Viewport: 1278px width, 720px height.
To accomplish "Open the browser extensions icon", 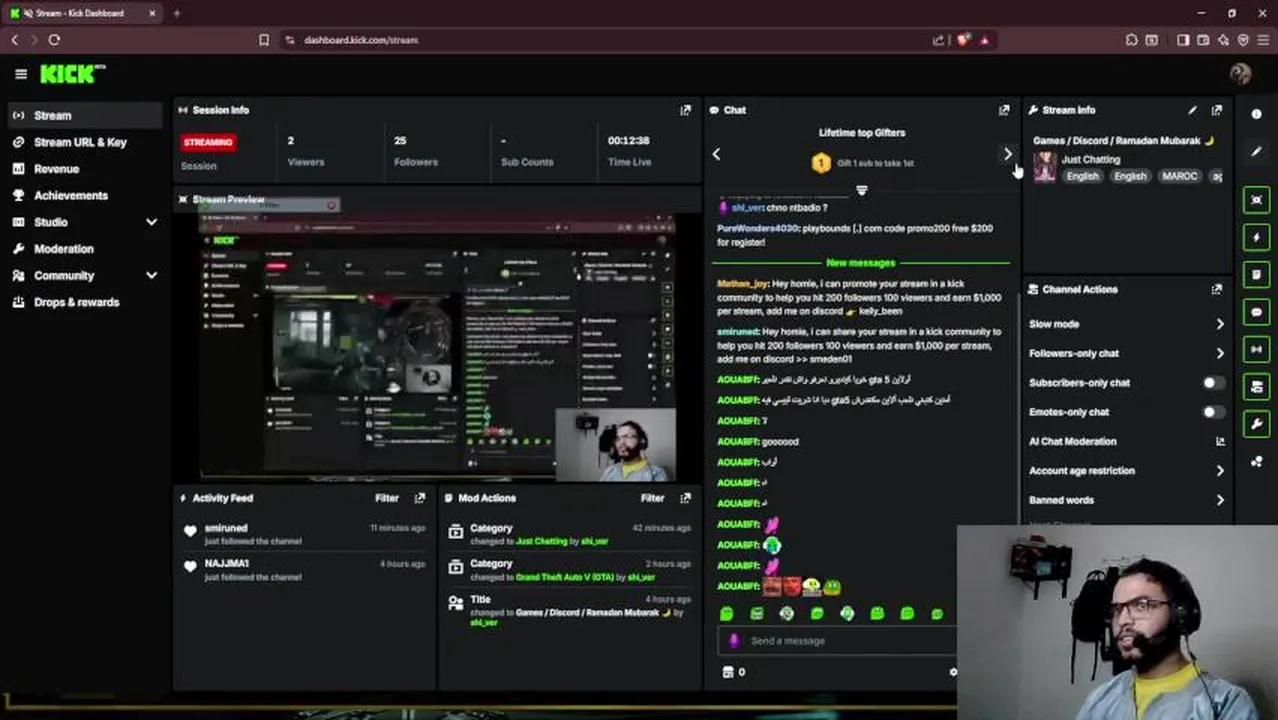I will coord(1131,40).
